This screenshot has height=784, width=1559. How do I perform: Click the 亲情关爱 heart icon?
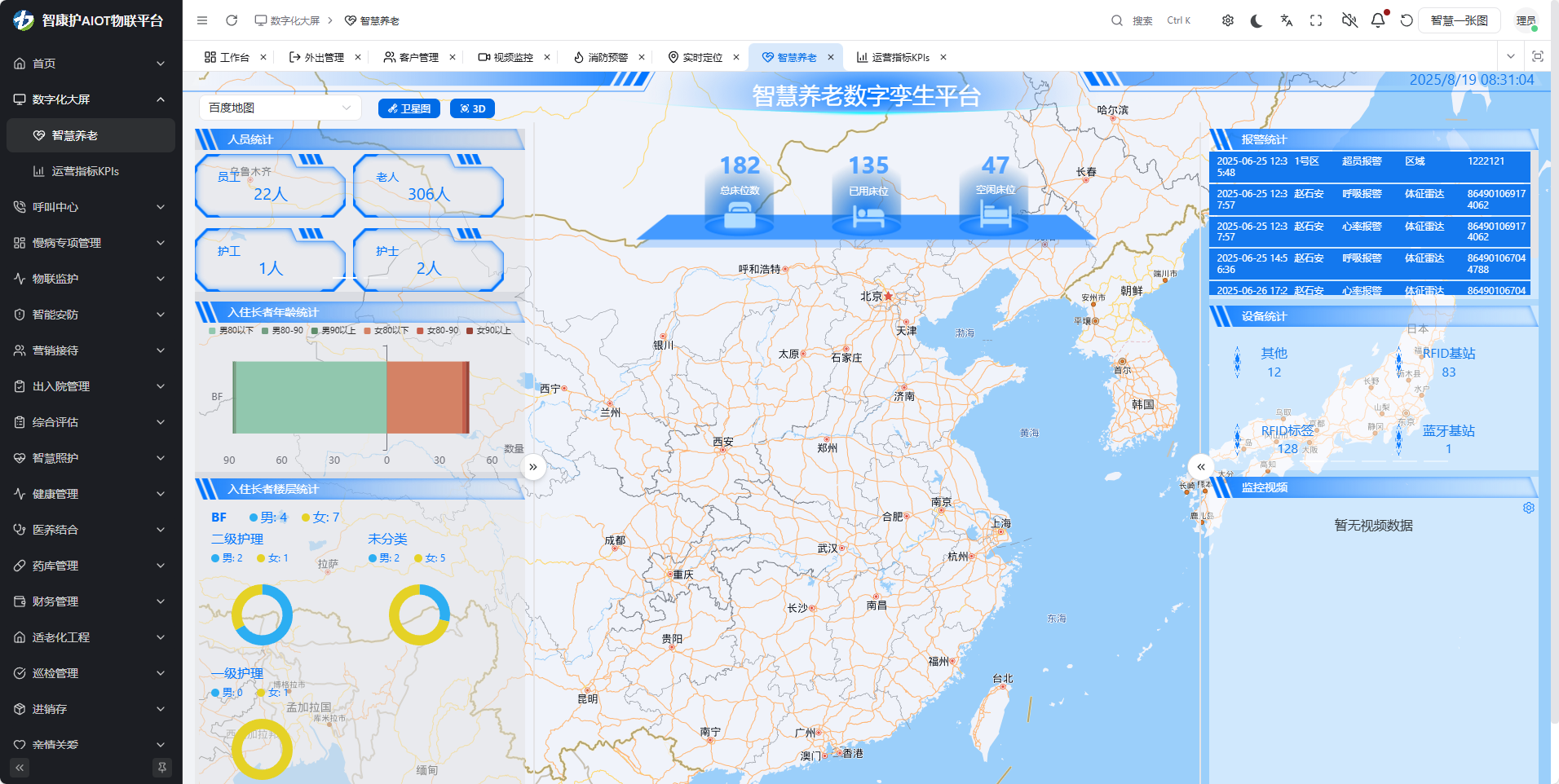[20, 745]
